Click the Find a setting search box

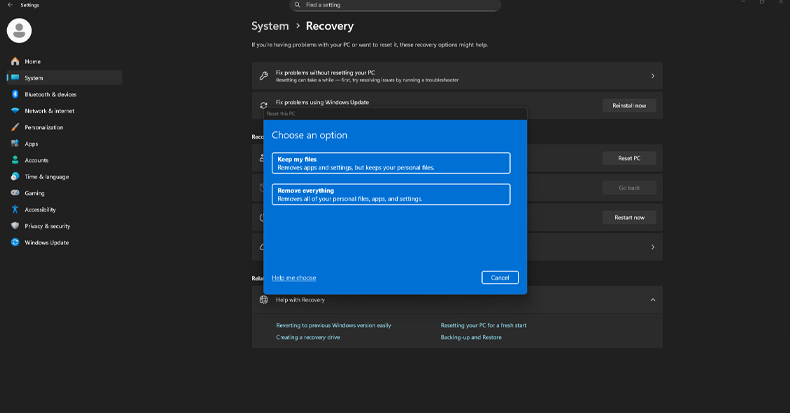click(x=395, y=5)
